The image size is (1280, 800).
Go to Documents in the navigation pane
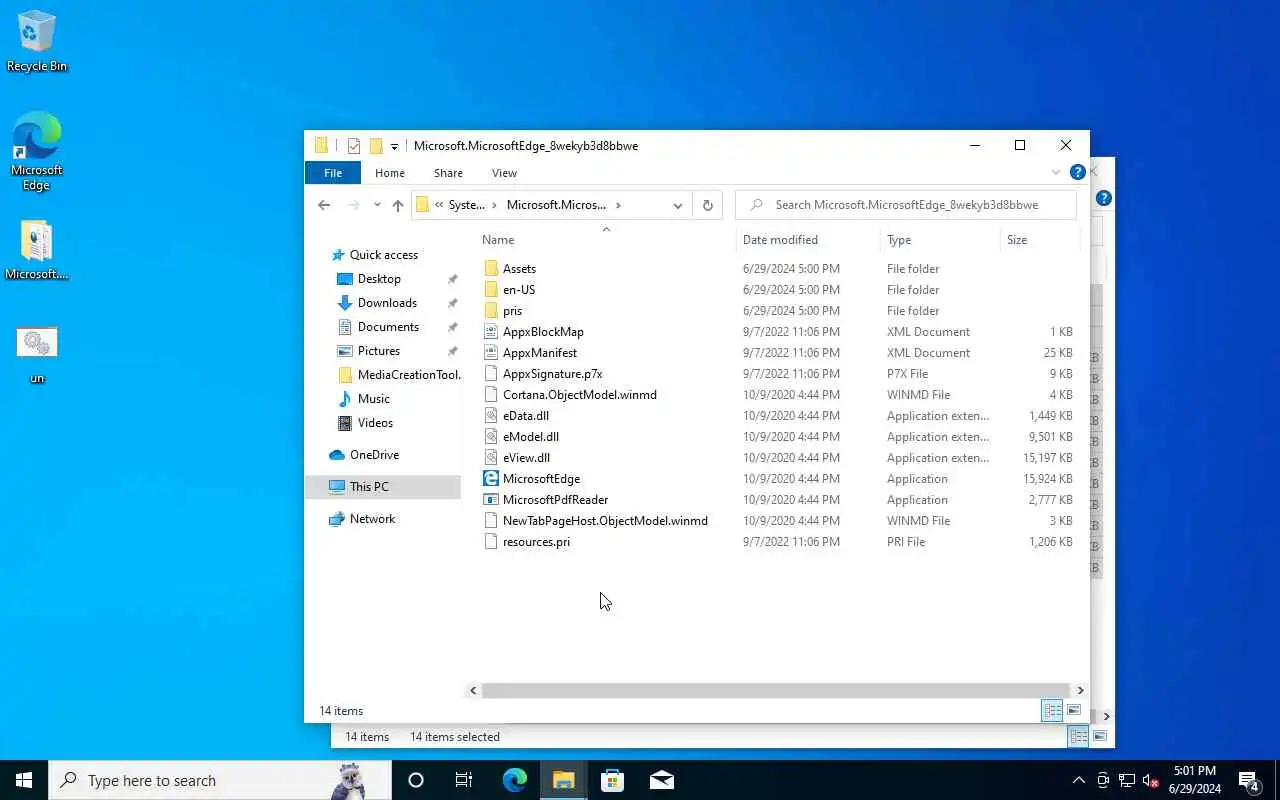(388, 327)
